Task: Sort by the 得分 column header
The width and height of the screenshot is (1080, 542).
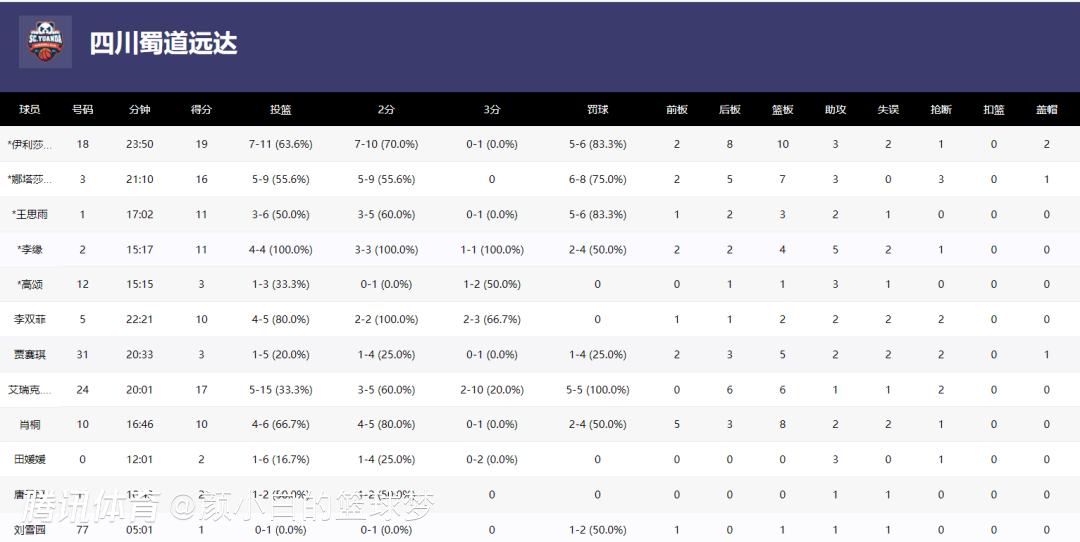Action: [201, 110]
